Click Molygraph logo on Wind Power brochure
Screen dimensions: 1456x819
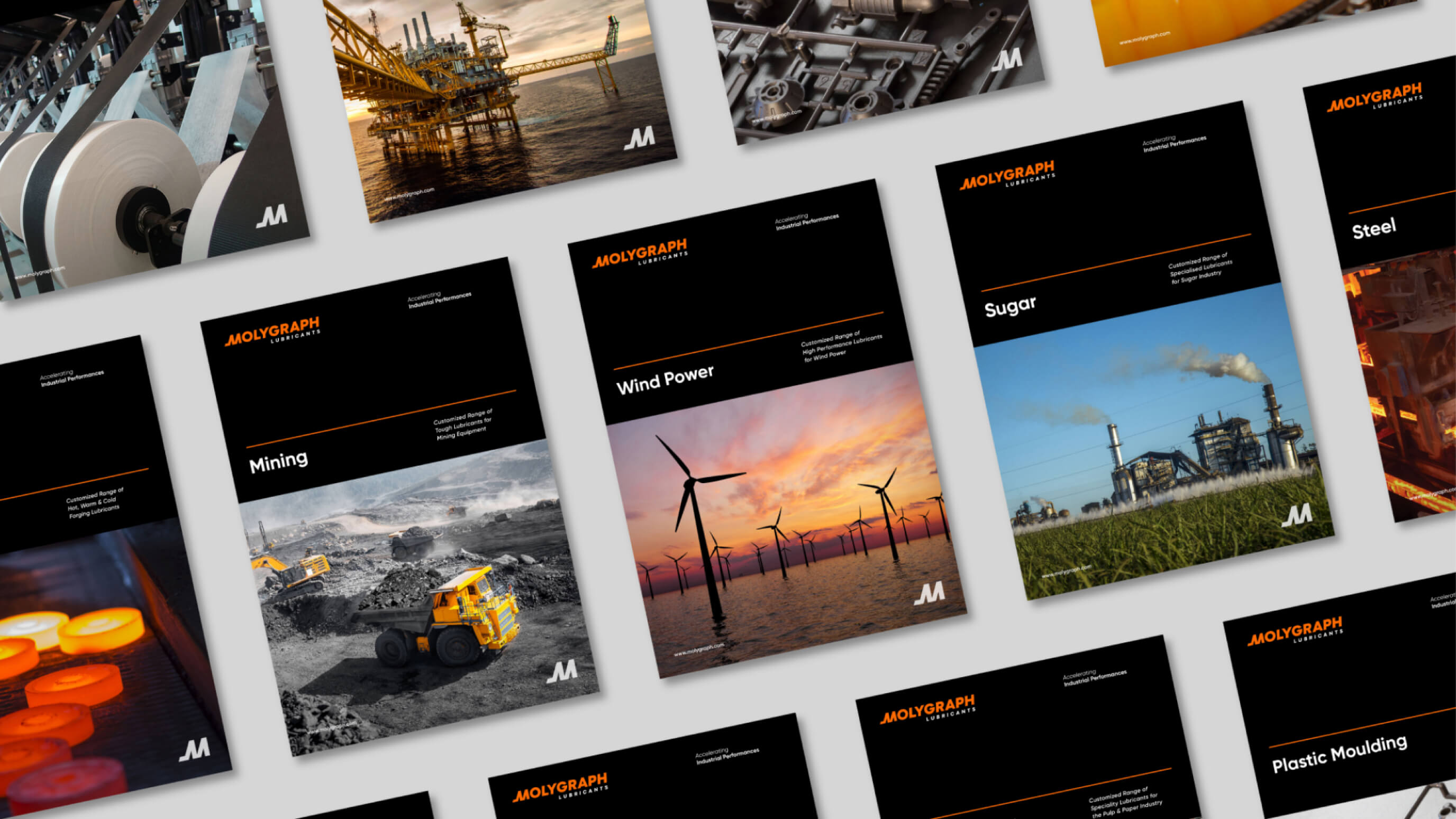(640, 253)
